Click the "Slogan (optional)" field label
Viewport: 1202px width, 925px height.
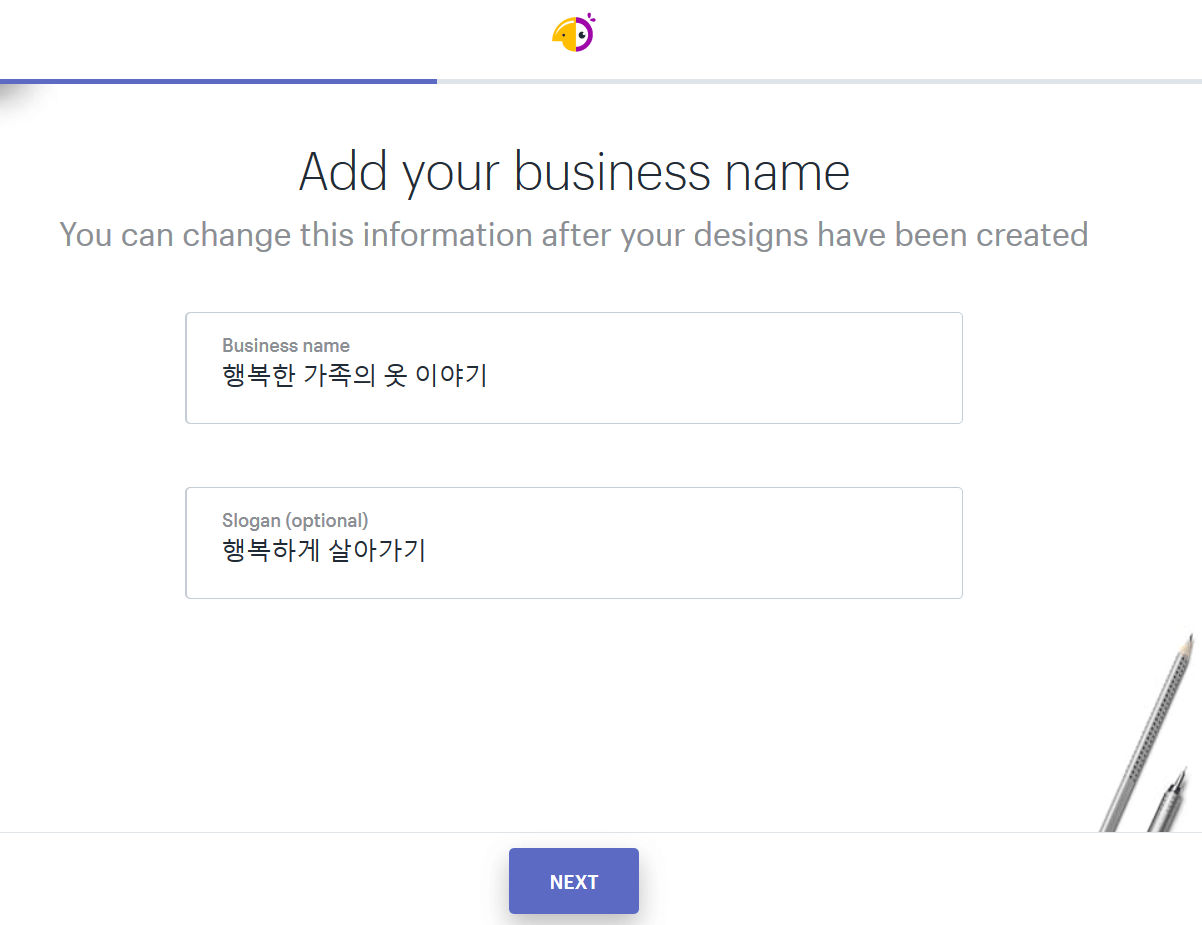(295, 521)
